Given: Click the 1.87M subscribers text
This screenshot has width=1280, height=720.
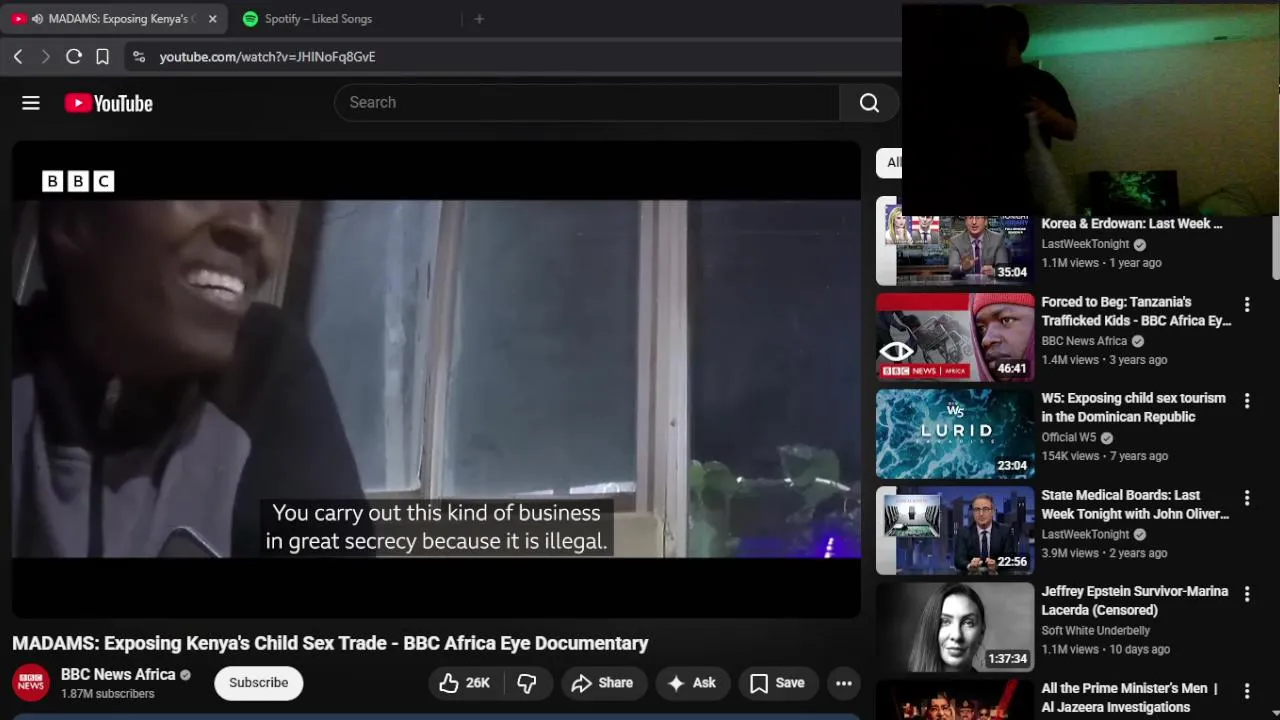Looking at the screenshot, I should (108, 694).
